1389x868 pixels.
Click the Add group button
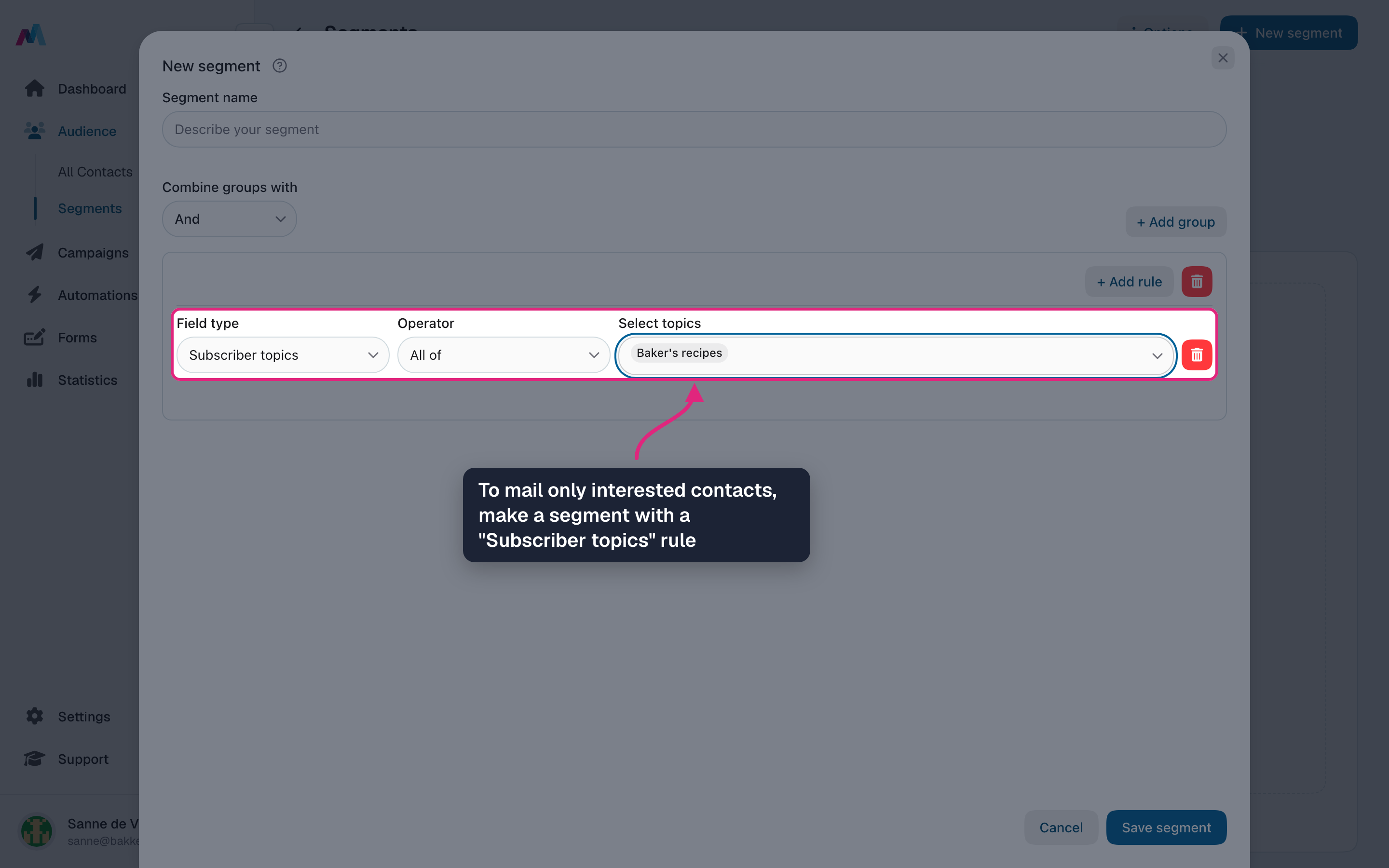(1175, 222)
